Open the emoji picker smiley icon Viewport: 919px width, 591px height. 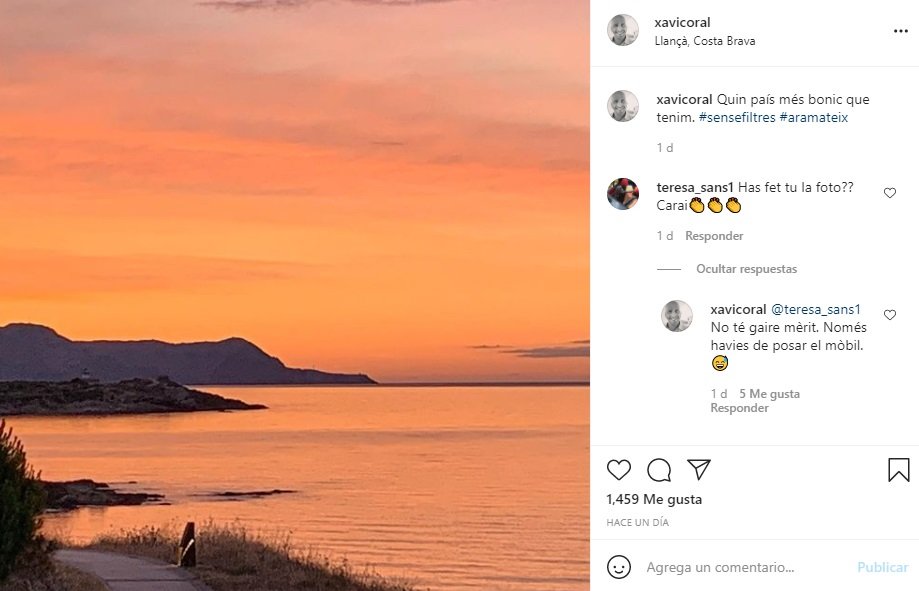620,567
